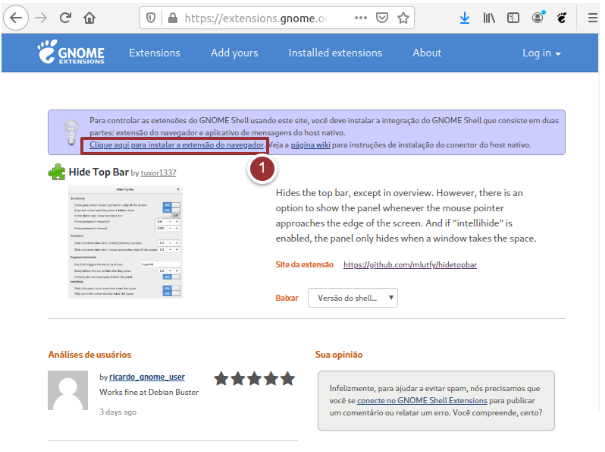Open the Add yours page
The height and width of the screenshot is (452, 605).
[234, 53]
